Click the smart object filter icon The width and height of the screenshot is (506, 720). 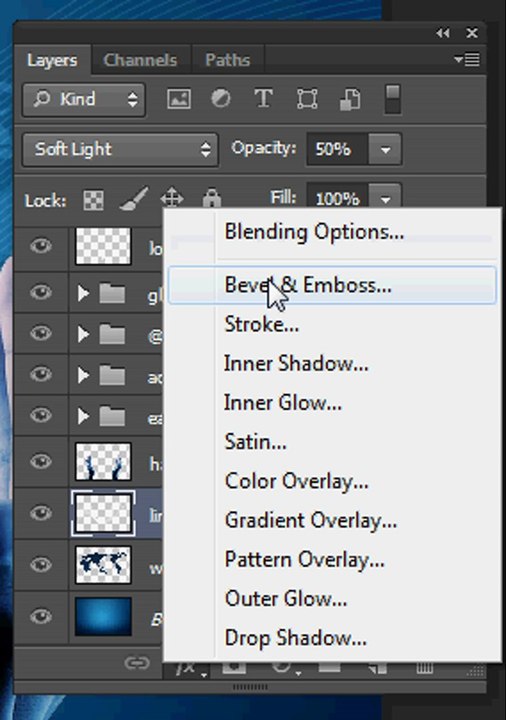350,100
